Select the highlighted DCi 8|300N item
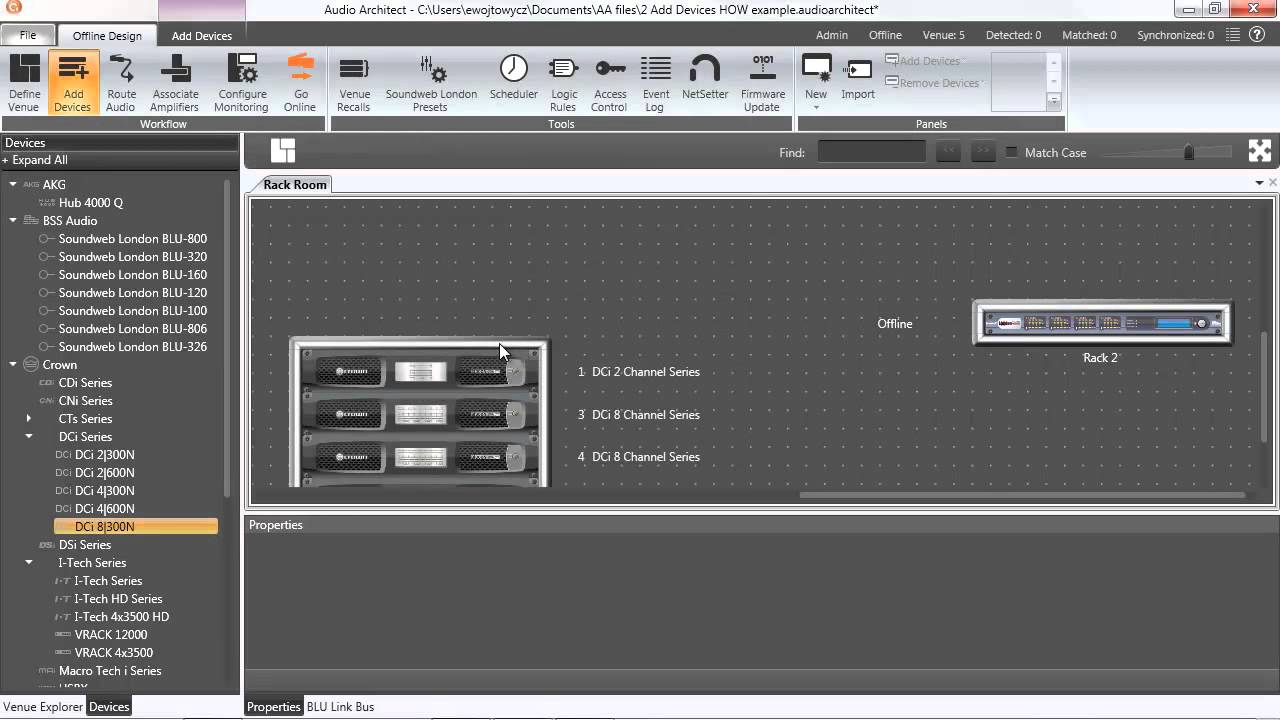Screen dimensions: 1280x720 pyautogui.click(x=135, y=527)
